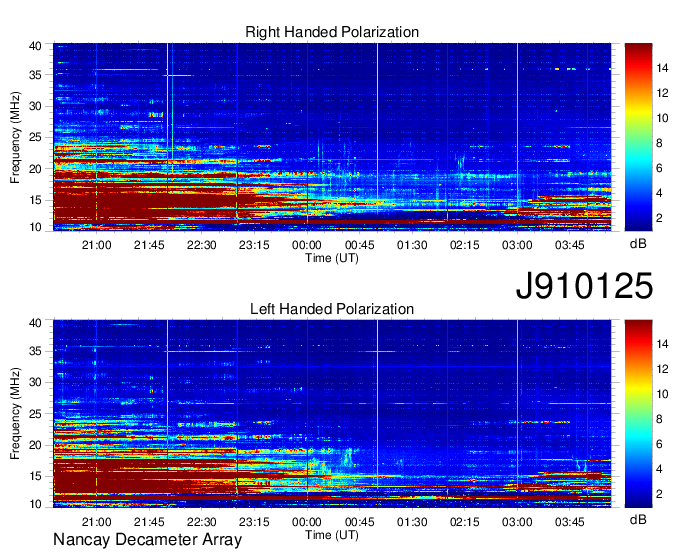Click 2 dB tick on Left Handed colorbar

659,494
